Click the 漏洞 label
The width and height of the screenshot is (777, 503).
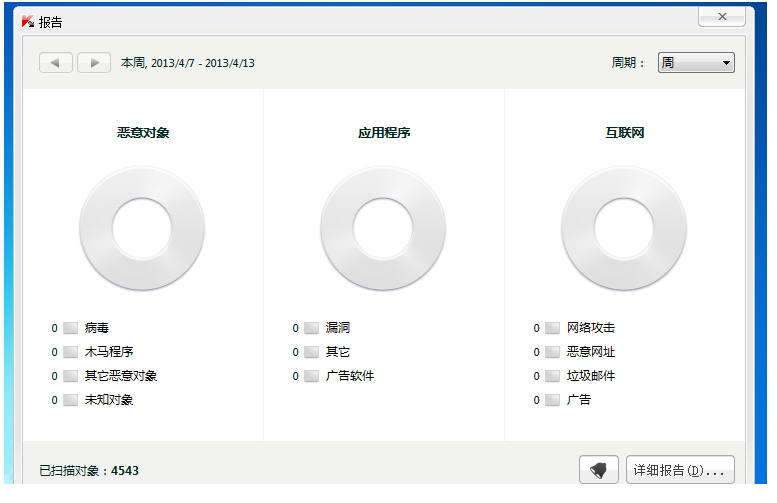(x=338, y=328)
